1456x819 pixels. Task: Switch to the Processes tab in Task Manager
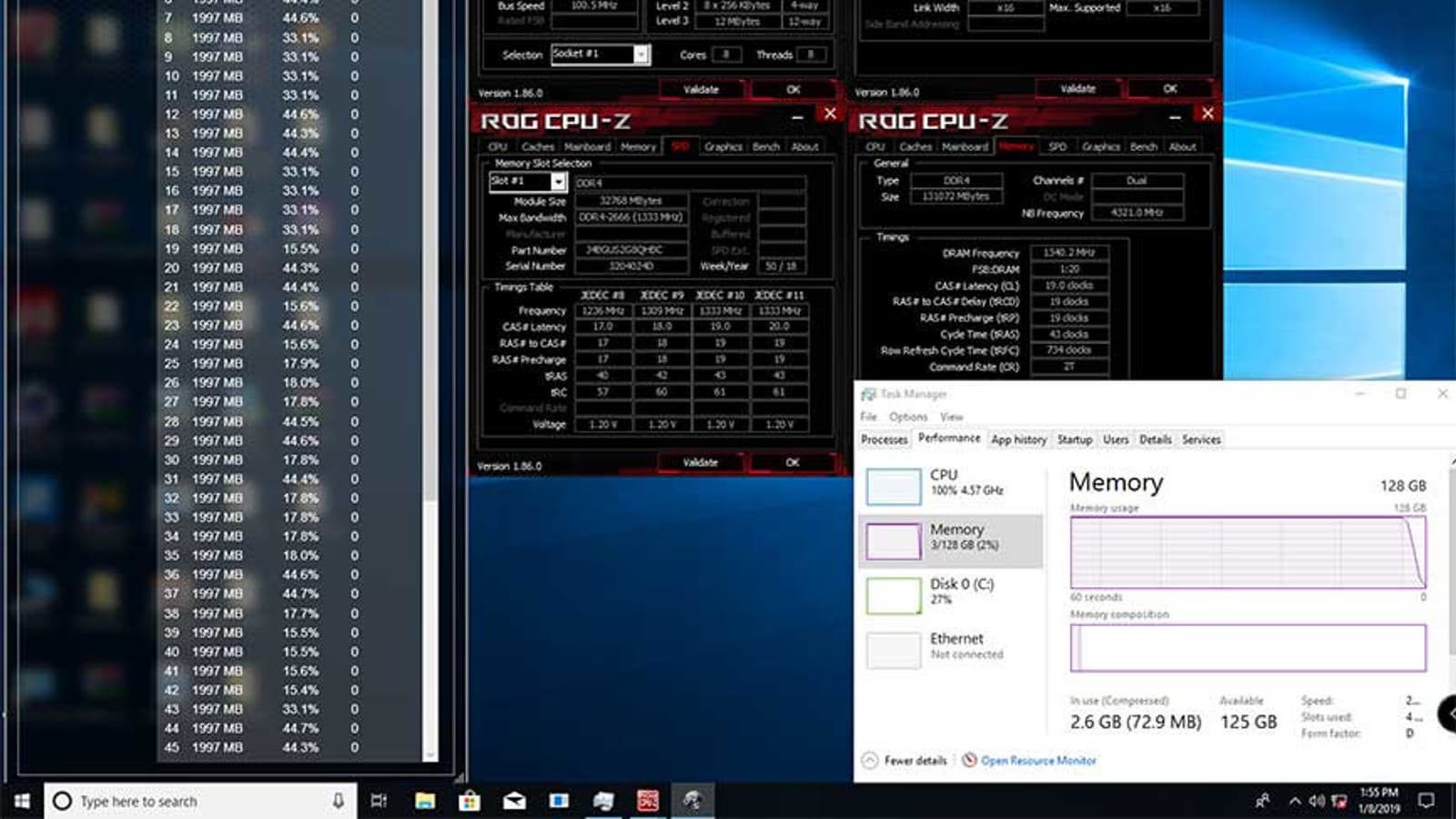pos(884,440)
